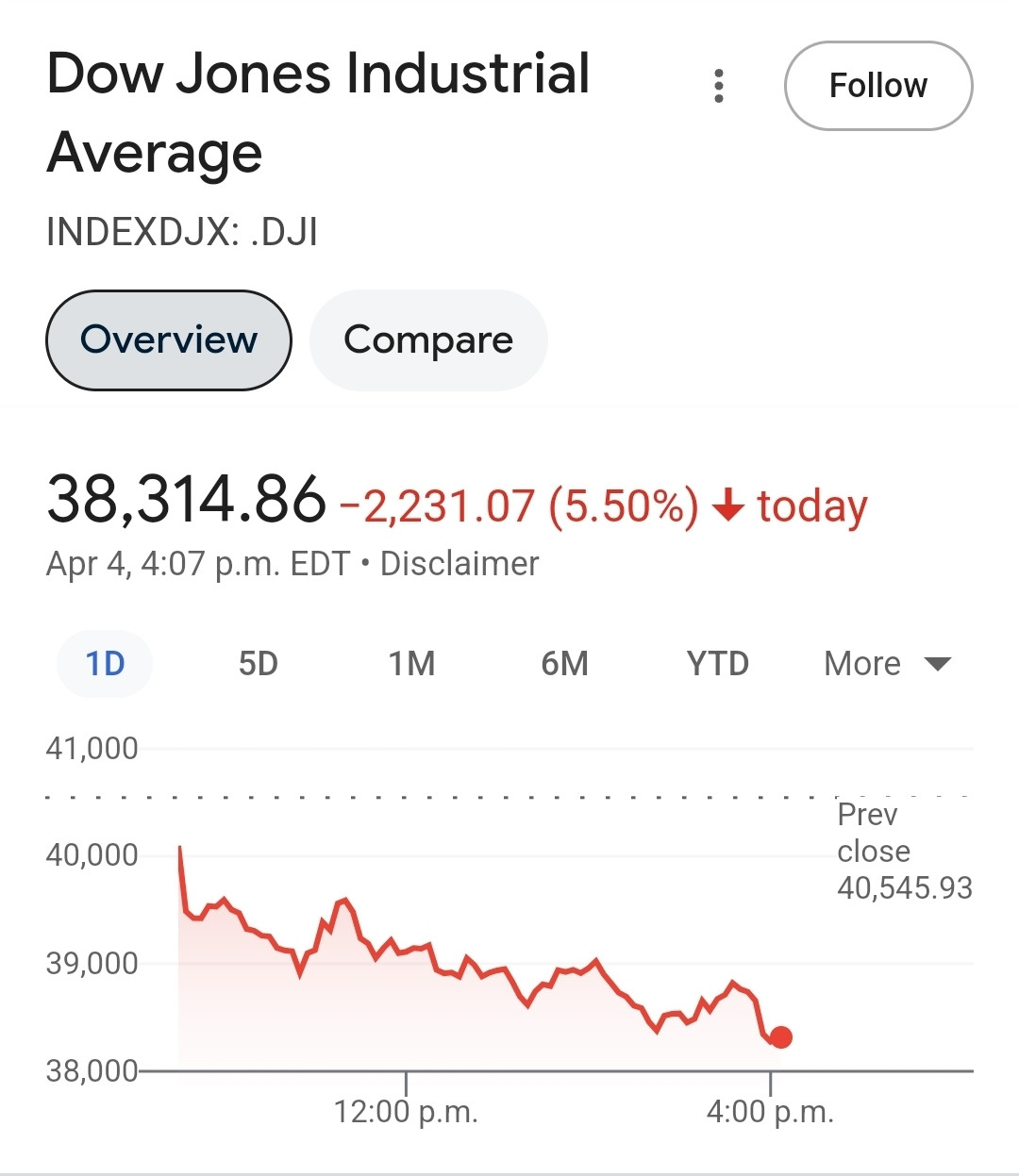Expand the More time ranges dropdown
This screenshot has height=1176, width=1019.
(x=888, y=664)
